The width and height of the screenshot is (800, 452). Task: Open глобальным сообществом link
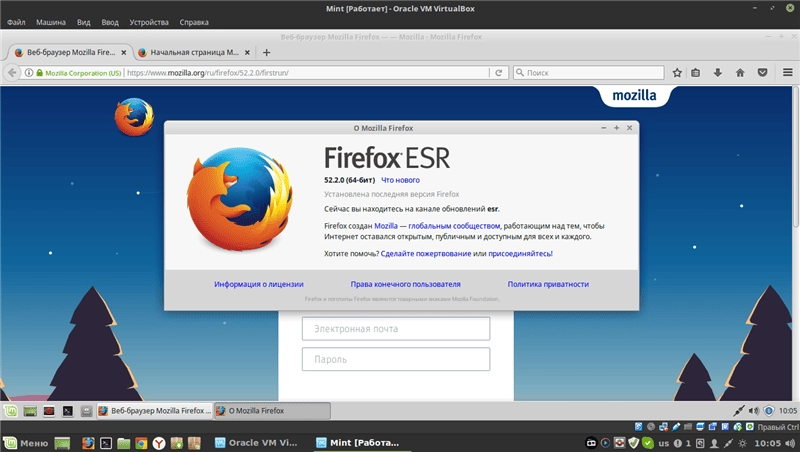pos(454,225)
